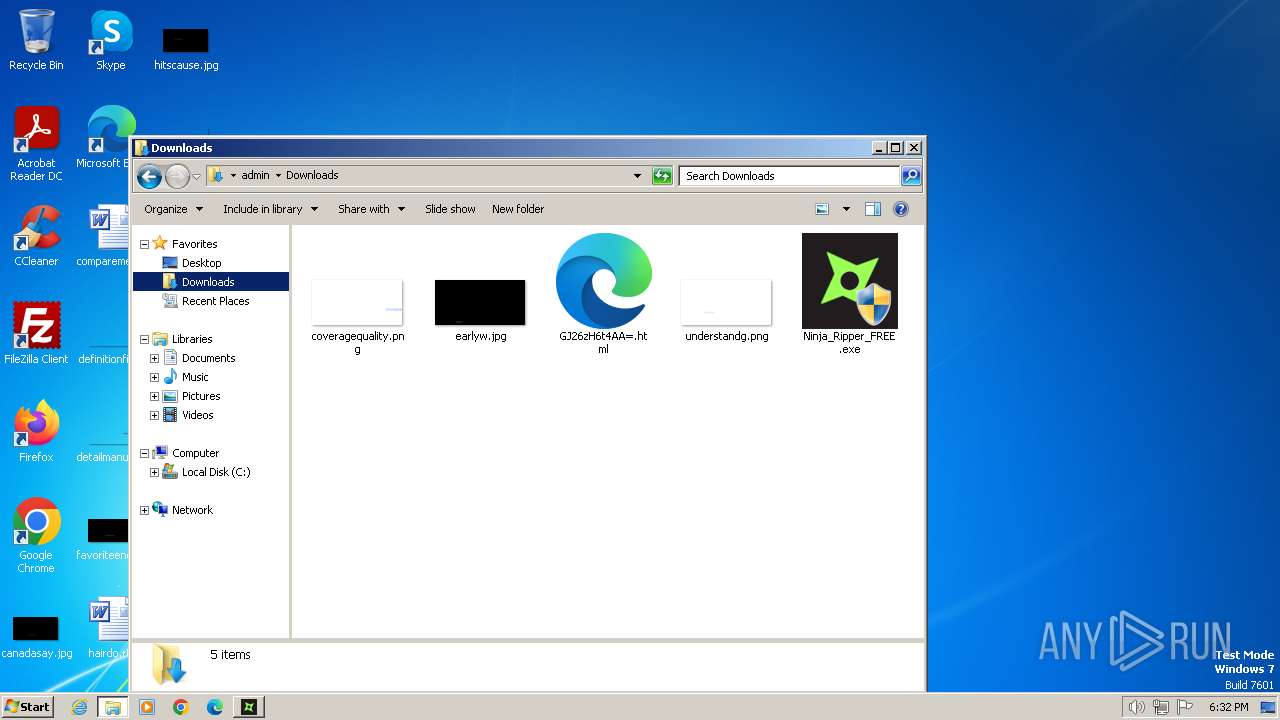Click the Downloads breadcrumb segment
This screenshot has width=1280, height=720.
312,175
